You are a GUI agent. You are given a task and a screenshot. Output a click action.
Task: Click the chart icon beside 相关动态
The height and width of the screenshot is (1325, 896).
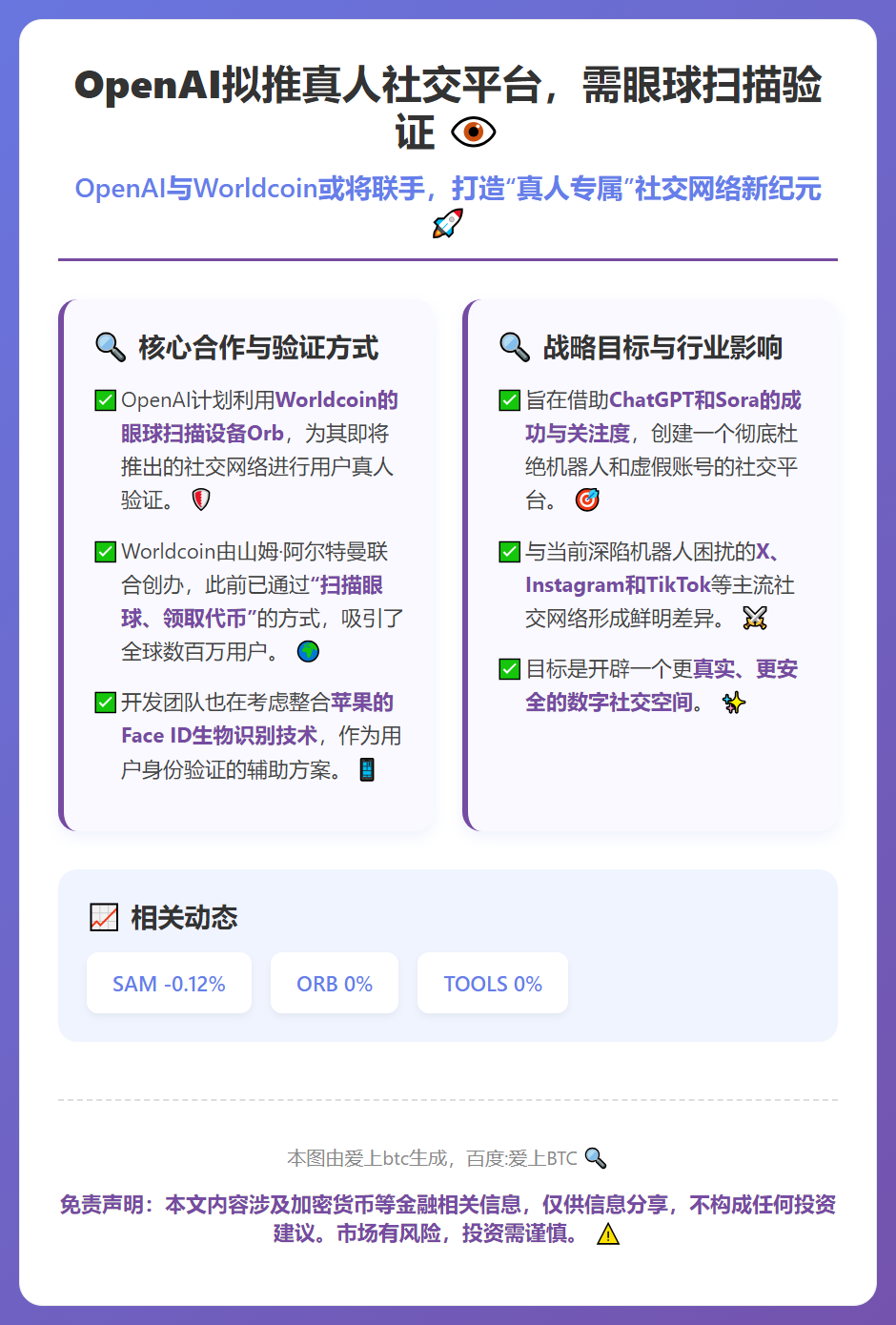(104, 918)
